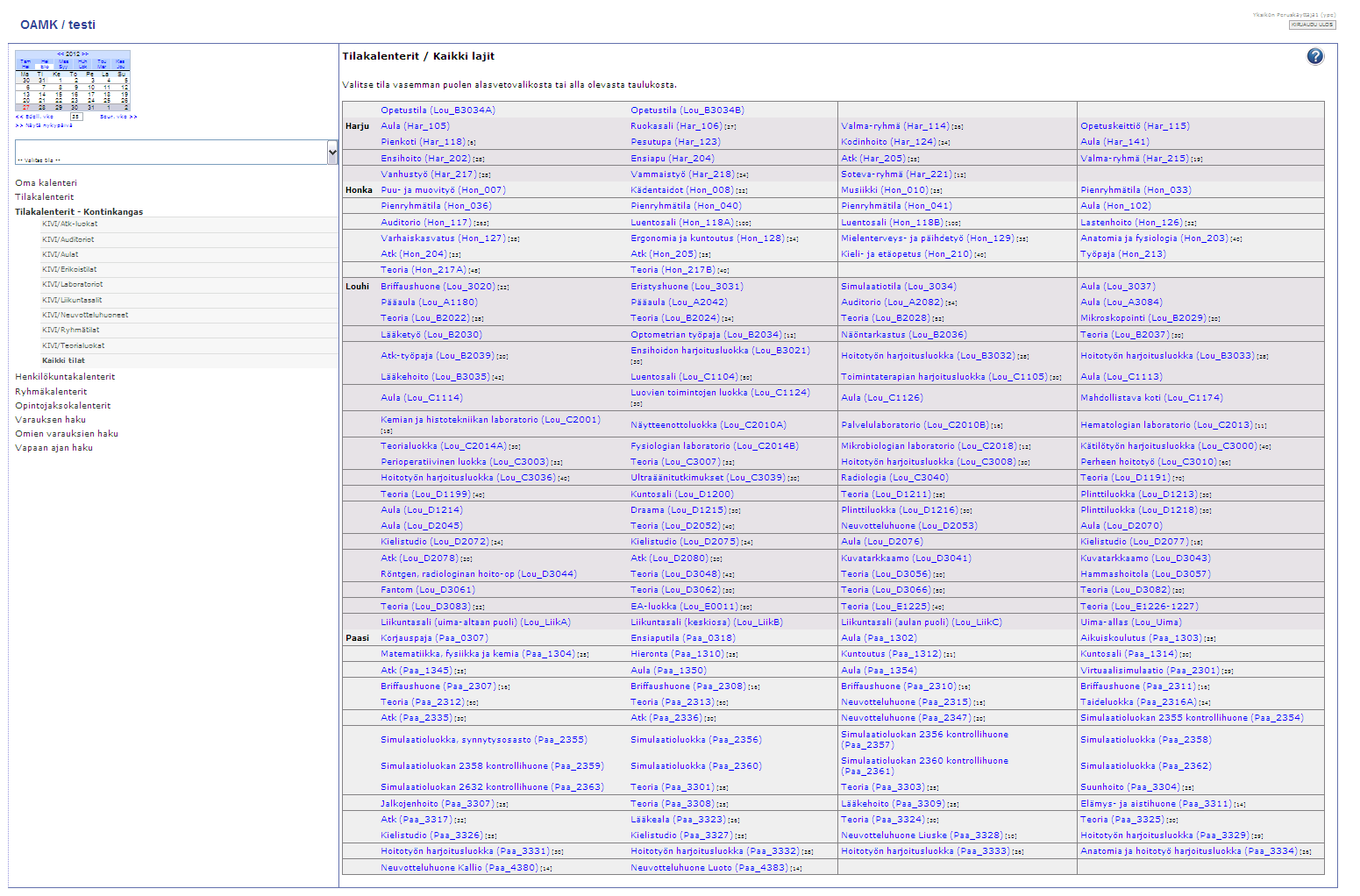The height and width of the screenshot is (896, 1360).
Task: Open Ruokasali (Har_106) room link
Action: pos(676,126)
